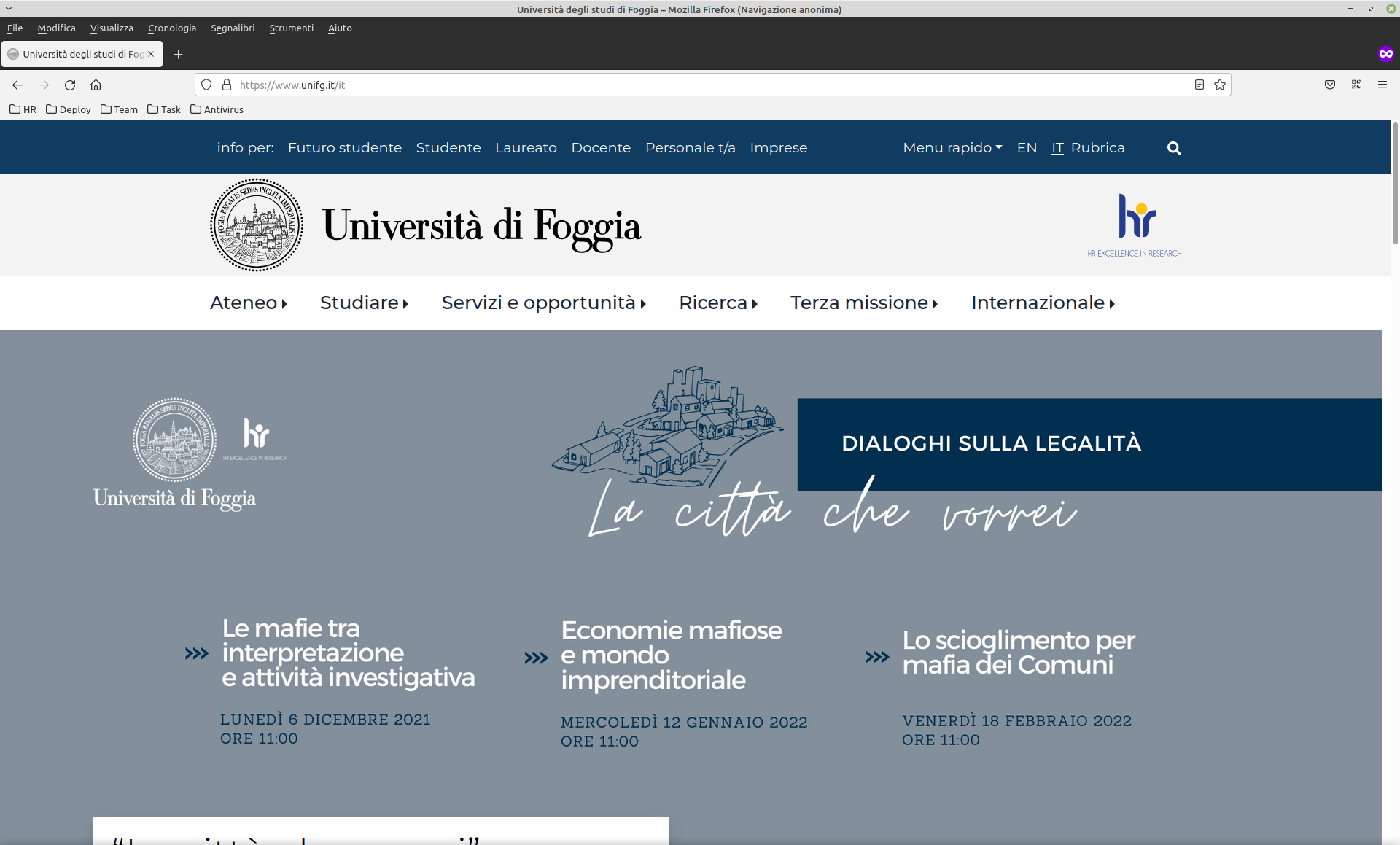Expand the Ateneo navigation menu
The width and height of the screenshot is (1400, 845).
point(249,303)
